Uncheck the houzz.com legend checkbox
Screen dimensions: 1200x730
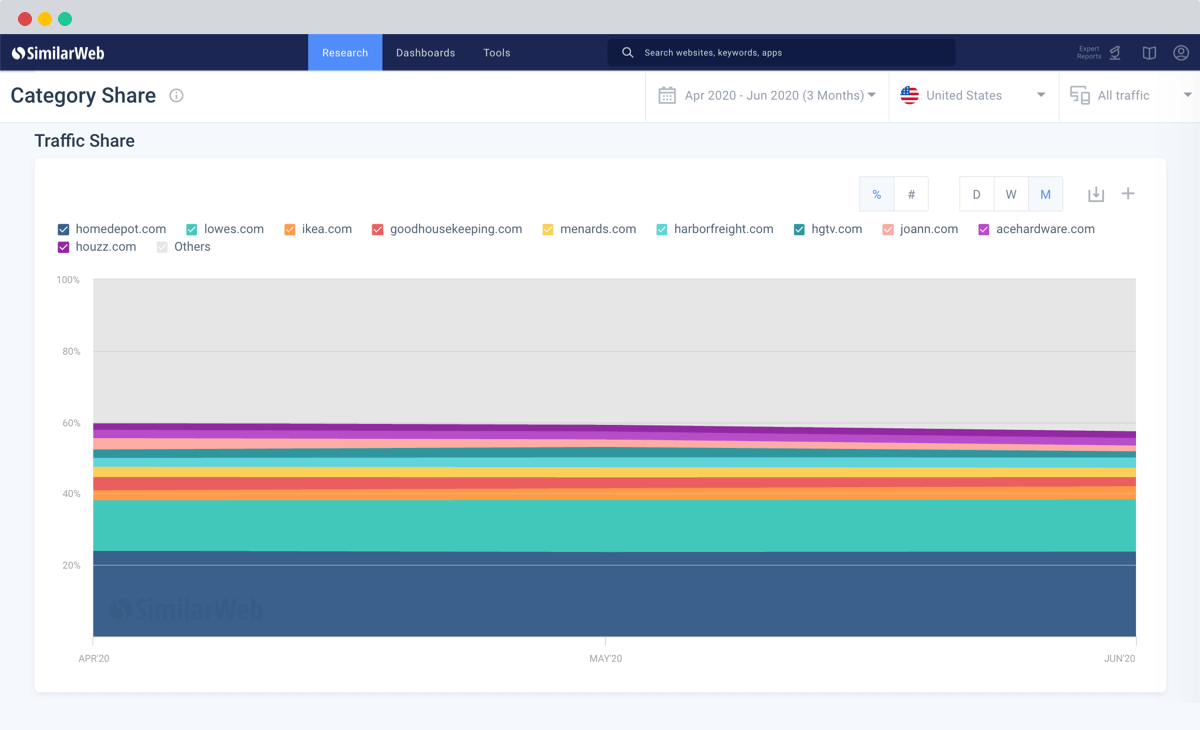[x=64, y=247]
